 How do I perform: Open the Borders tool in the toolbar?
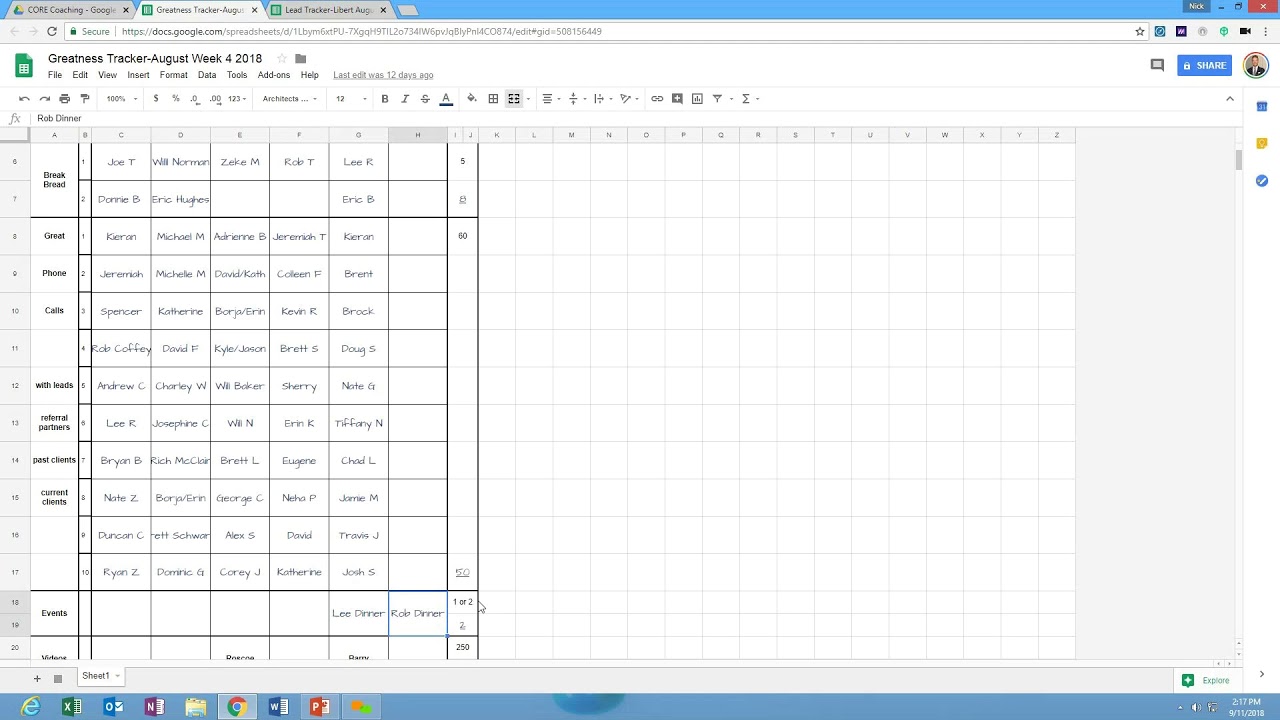pyautogui.click(x=493, y=99)
